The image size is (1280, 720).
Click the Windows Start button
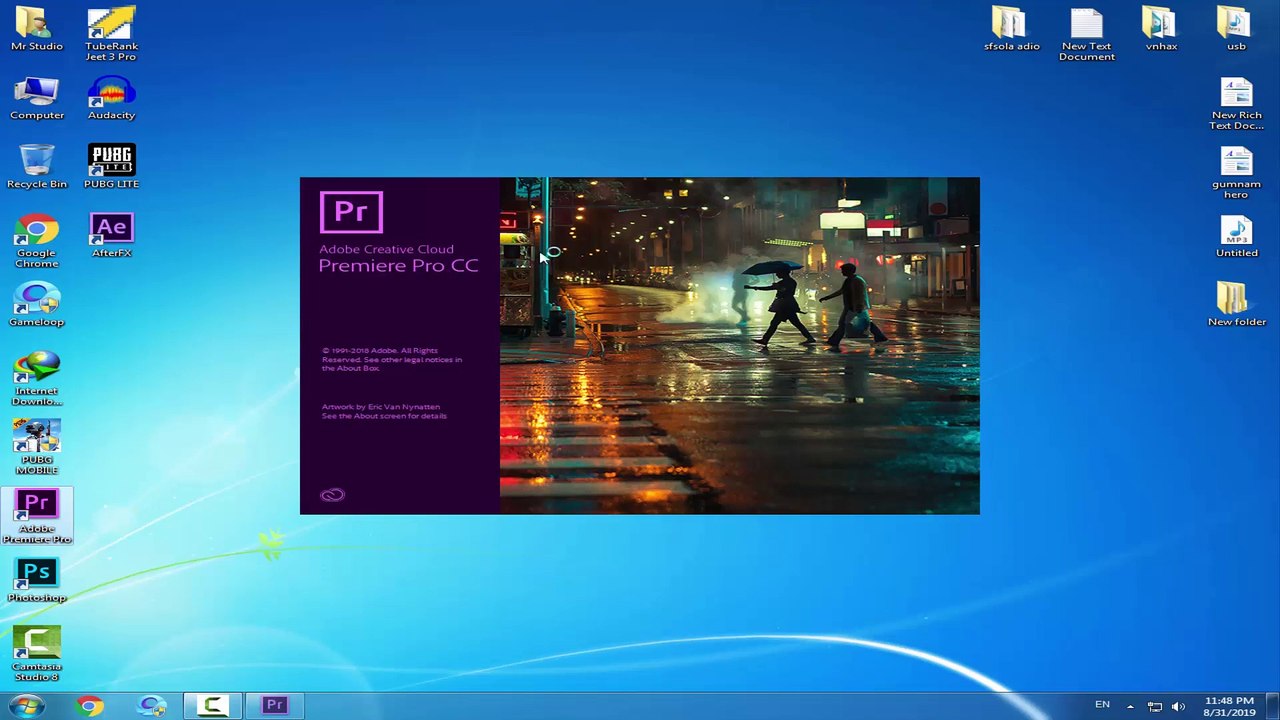[x=27, y=706]
